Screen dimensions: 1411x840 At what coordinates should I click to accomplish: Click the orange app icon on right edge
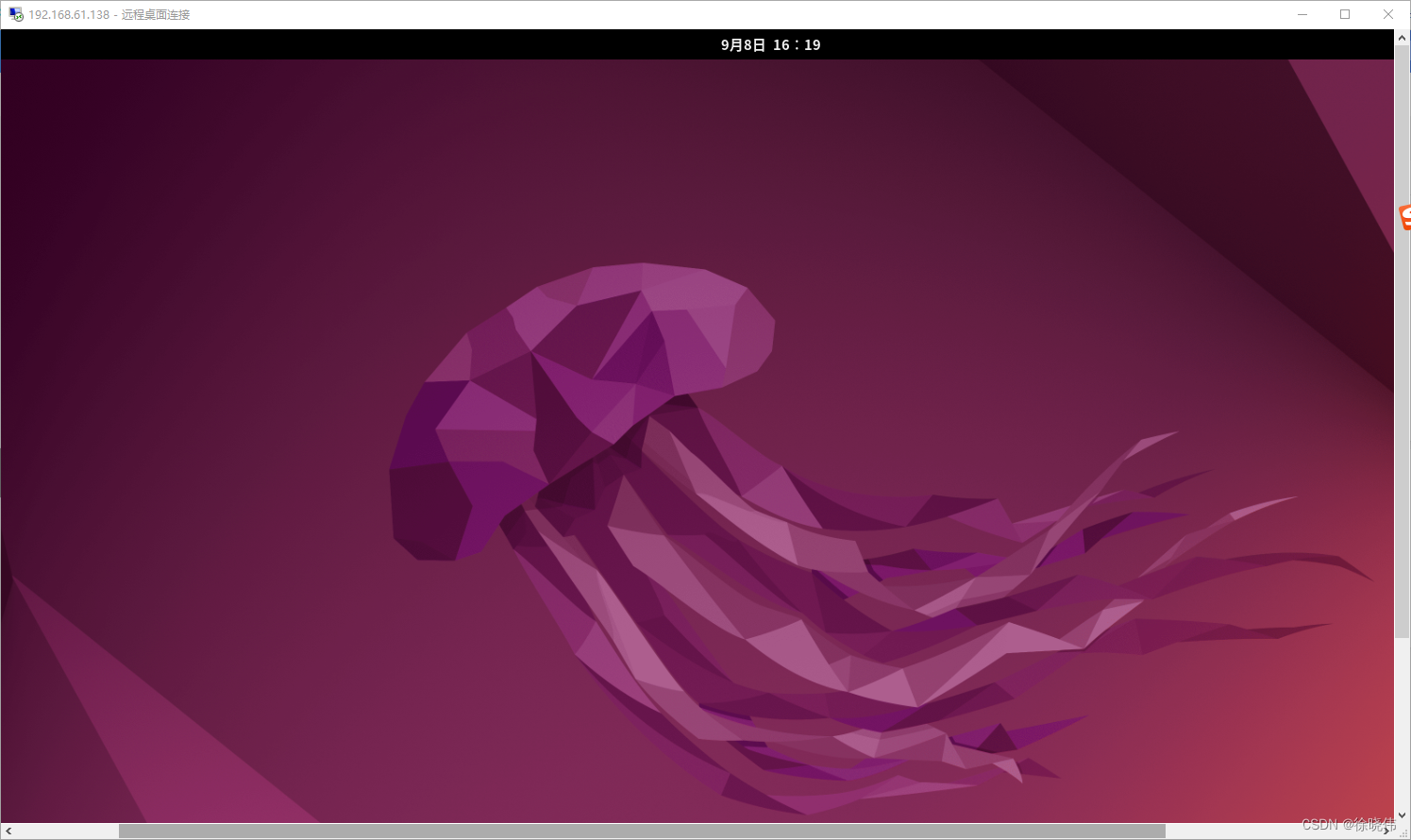(x=1406, y=215)
